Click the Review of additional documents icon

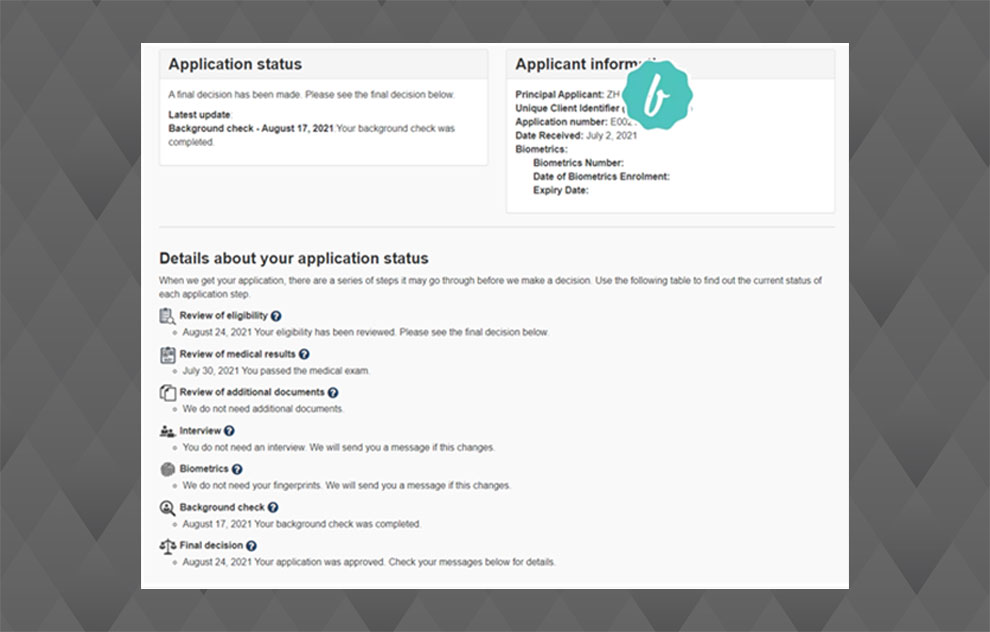167,393
